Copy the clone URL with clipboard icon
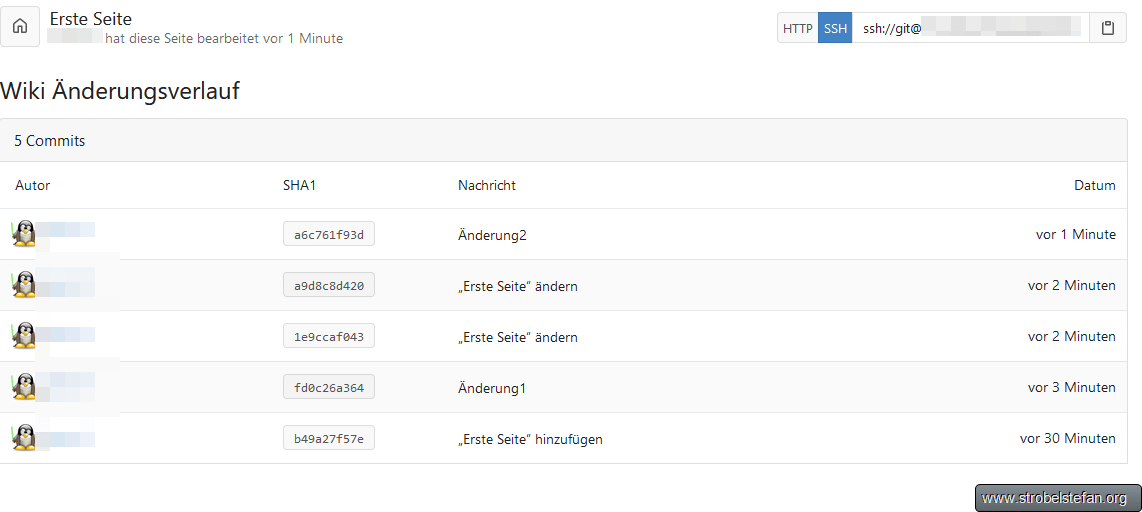Screen dimensions: 1142x512 [x=1108, y=28]
